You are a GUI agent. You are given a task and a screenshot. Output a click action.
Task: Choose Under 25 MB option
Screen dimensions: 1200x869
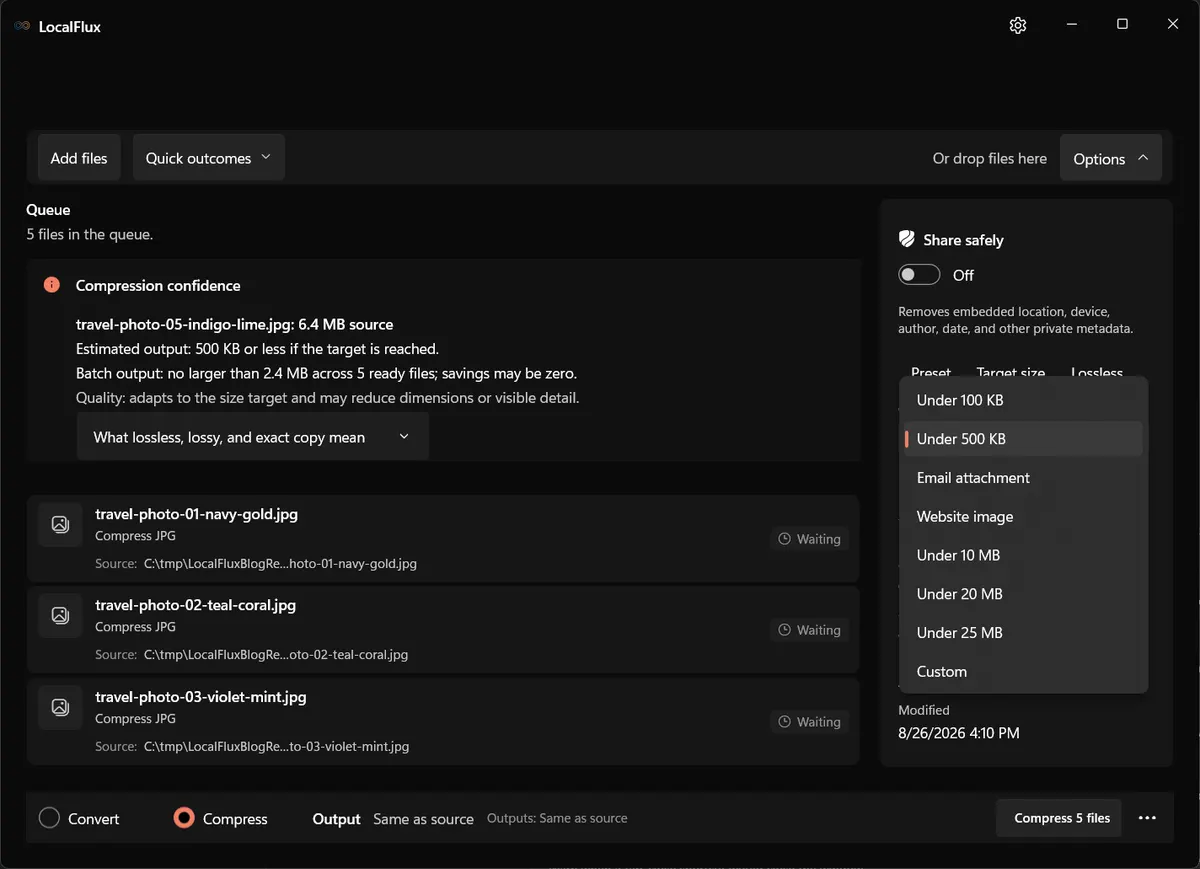pos(1024,633)
